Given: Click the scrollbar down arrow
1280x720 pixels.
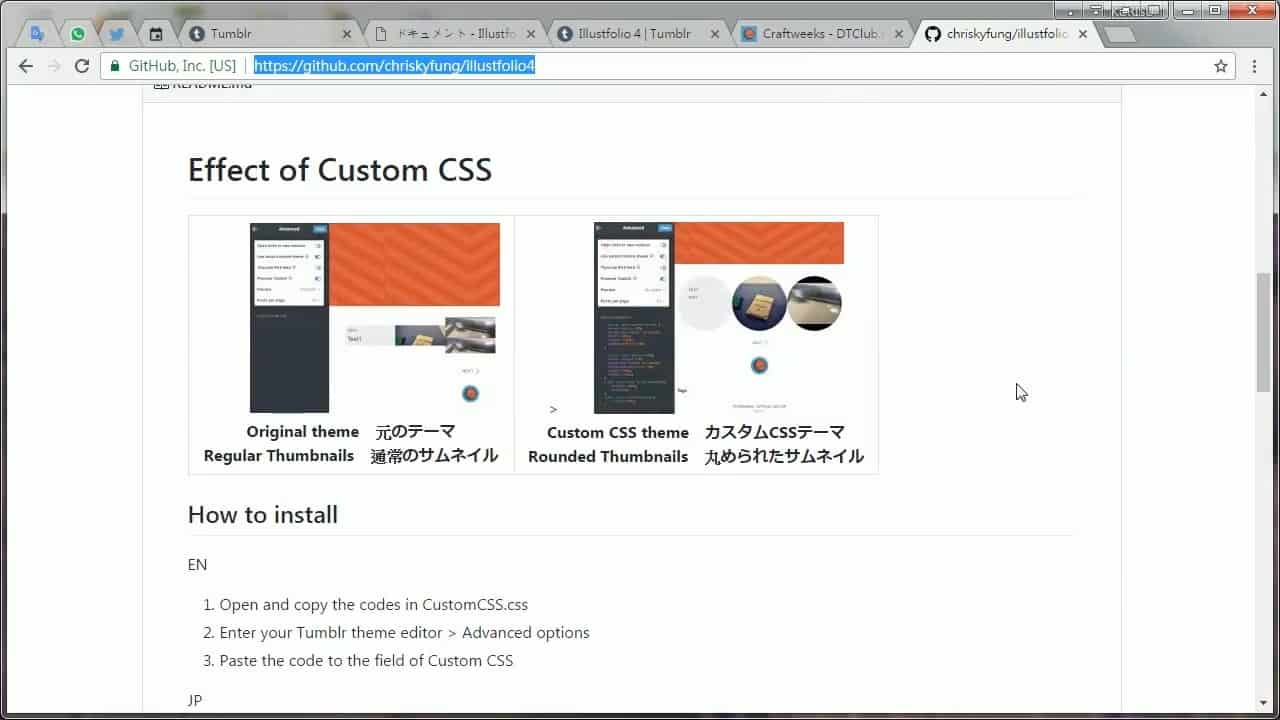Looking at the screenshot, I should click(x=1264, y=703).
